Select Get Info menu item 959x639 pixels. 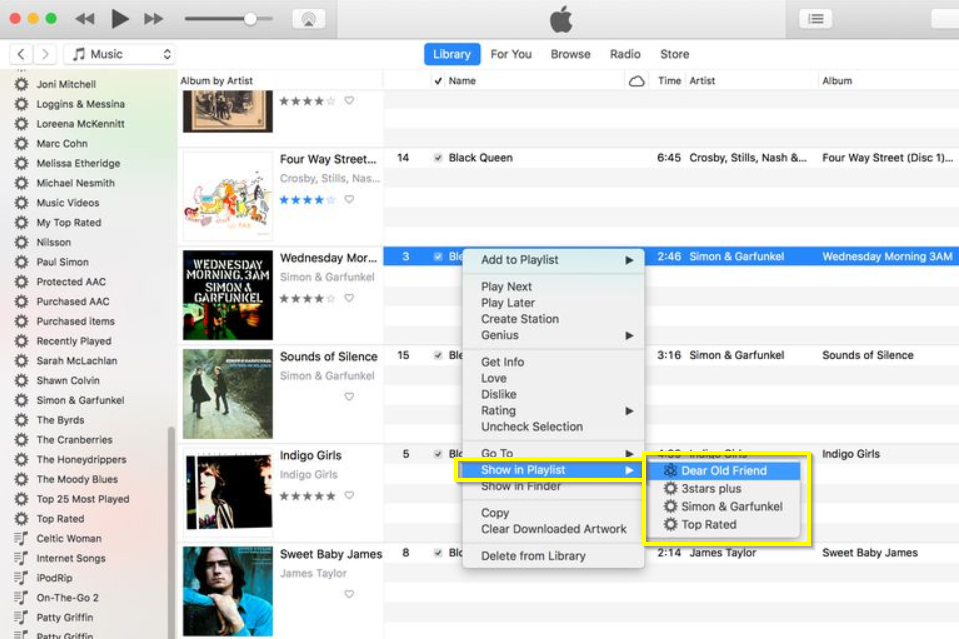tap(502, 362)
